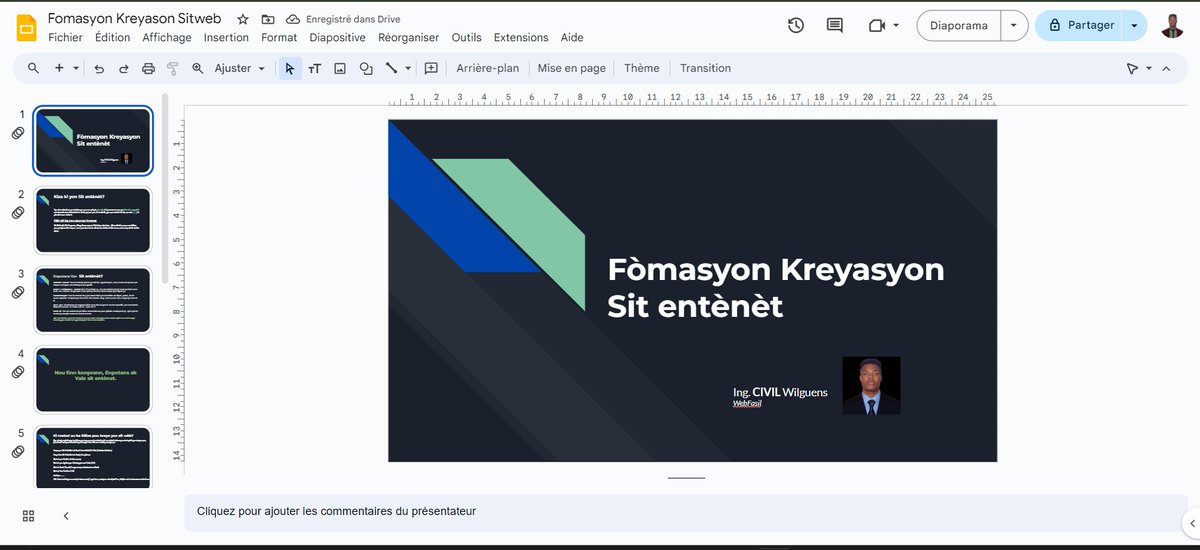Click the Google Slides home logo
1200x550 pixels.
26,27
